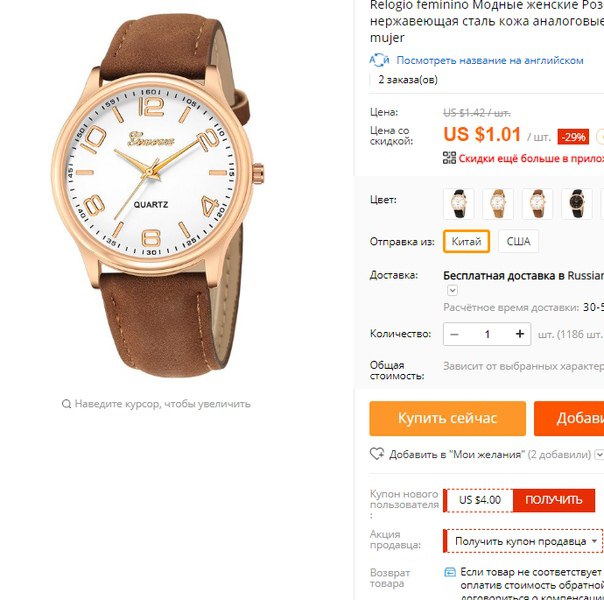Increase quantity with the plus button

520,334
